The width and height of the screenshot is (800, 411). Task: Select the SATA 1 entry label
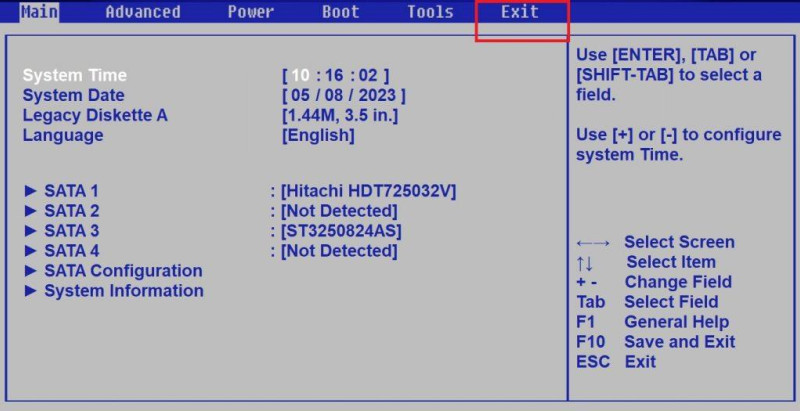71,191
